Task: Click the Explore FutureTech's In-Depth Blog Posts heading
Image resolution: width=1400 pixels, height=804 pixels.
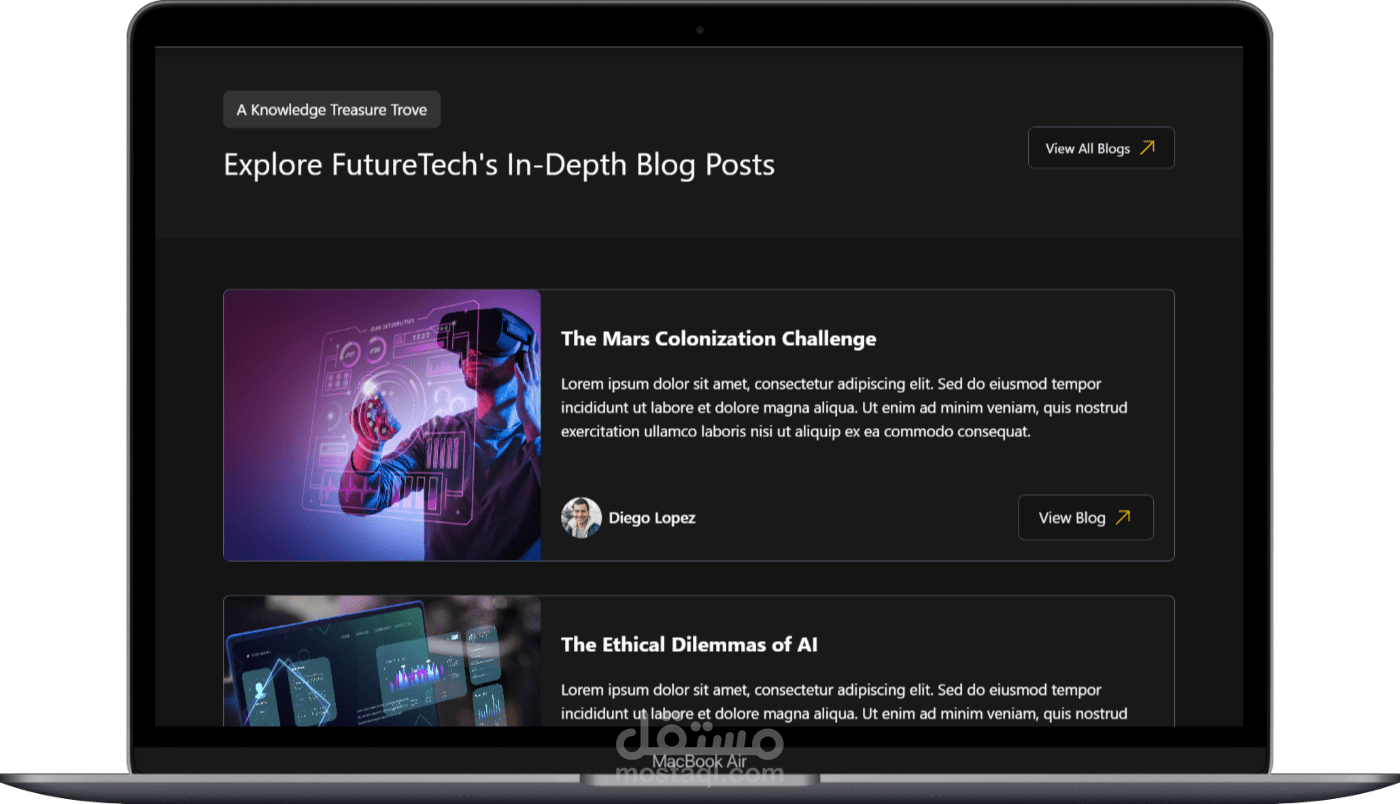Action: pyautogui.click(x=499, y=165)
